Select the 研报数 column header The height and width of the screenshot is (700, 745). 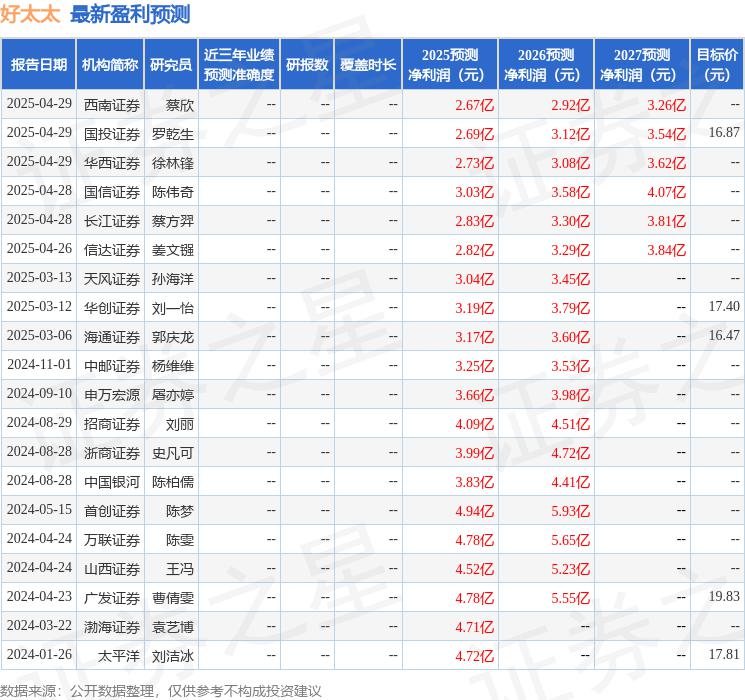[x=307, y=65]
